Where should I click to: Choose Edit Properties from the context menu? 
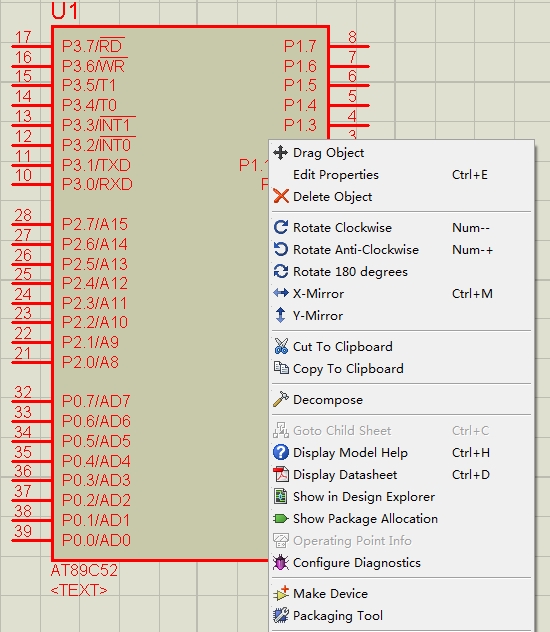401,175
